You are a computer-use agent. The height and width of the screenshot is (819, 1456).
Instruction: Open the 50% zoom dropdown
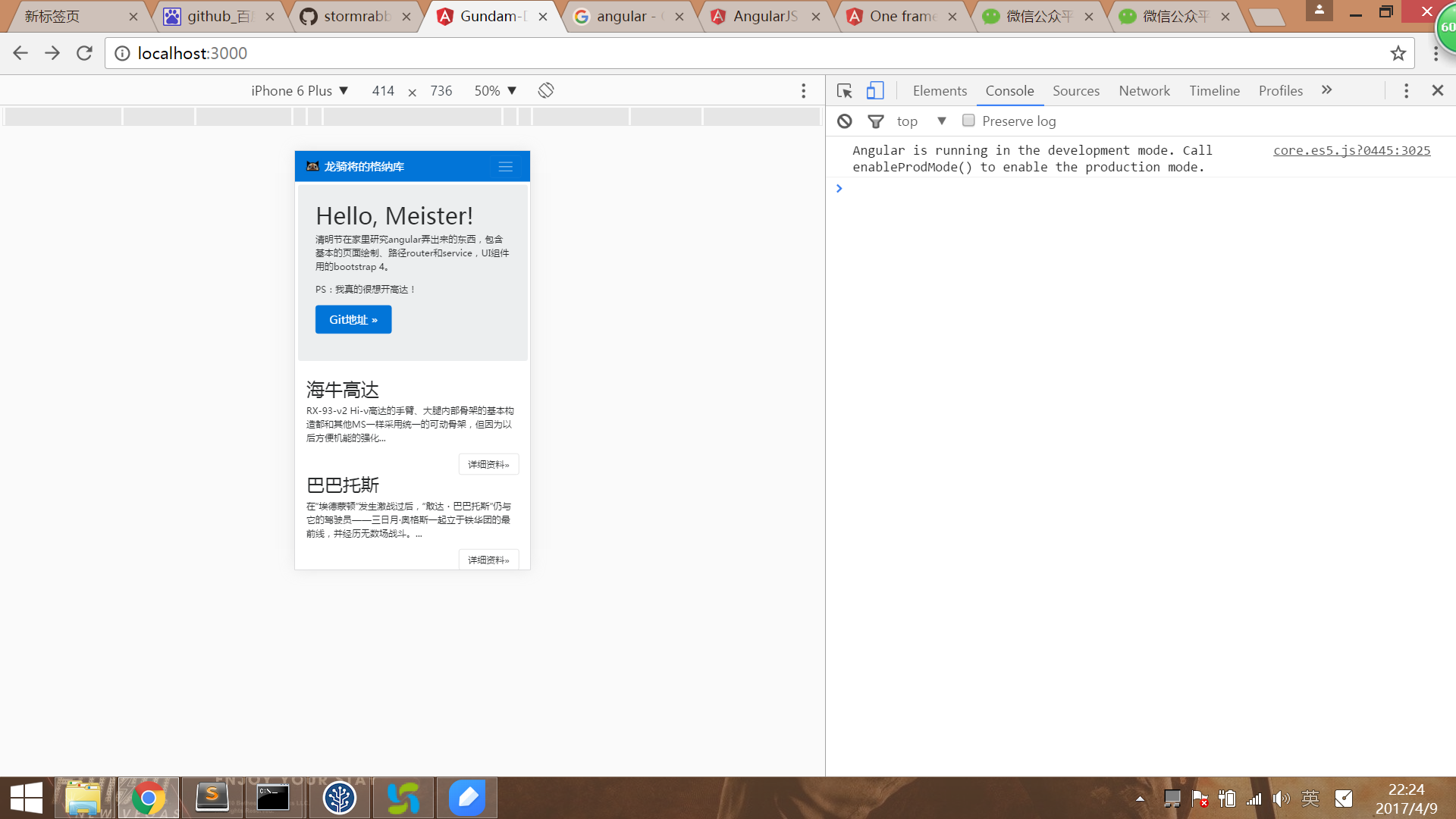(495, 91)
